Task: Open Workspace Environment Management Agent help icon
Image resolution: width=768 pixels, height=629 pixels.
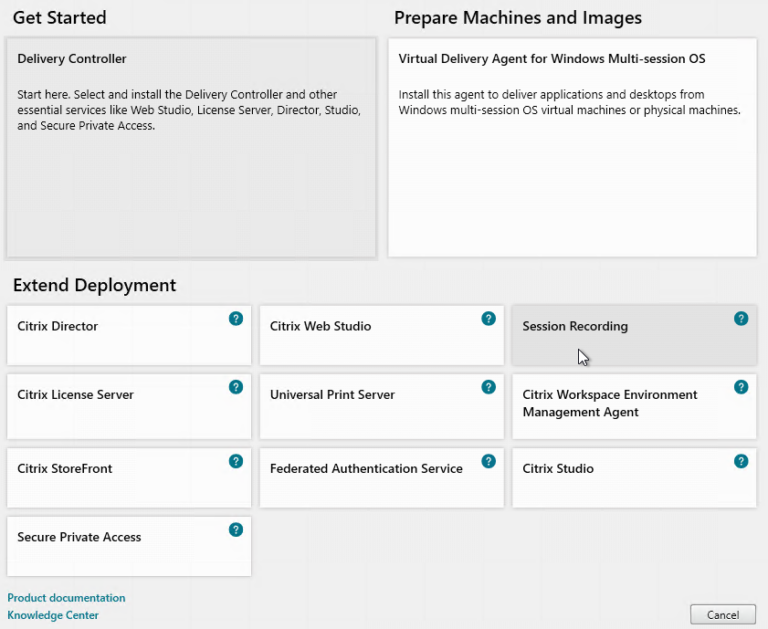Action: click(x=741, y=387)
